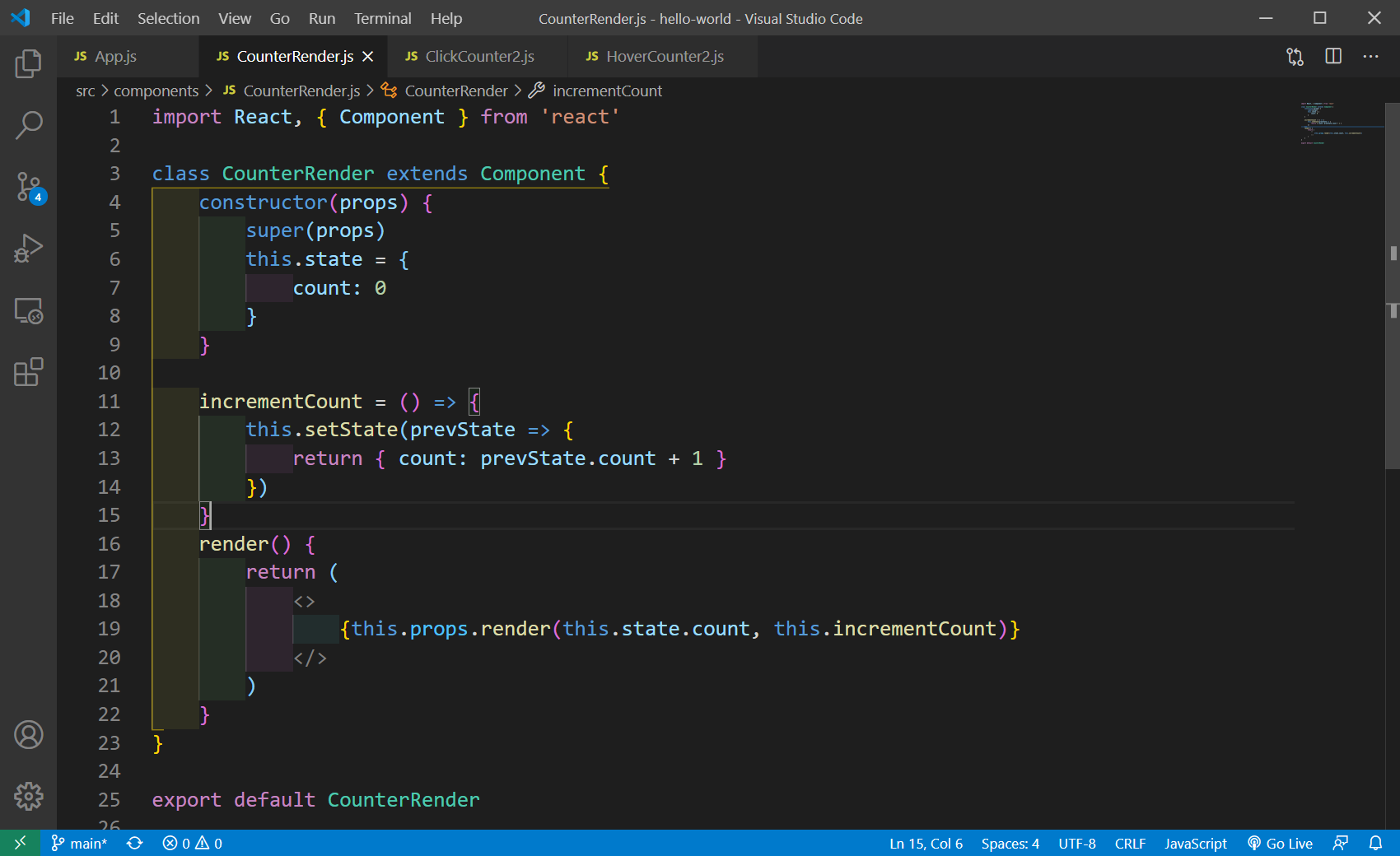Image resolution: width=1400 pixels, height=856 pixels.
Task: Open the Go menu
Action: [280, 18]
